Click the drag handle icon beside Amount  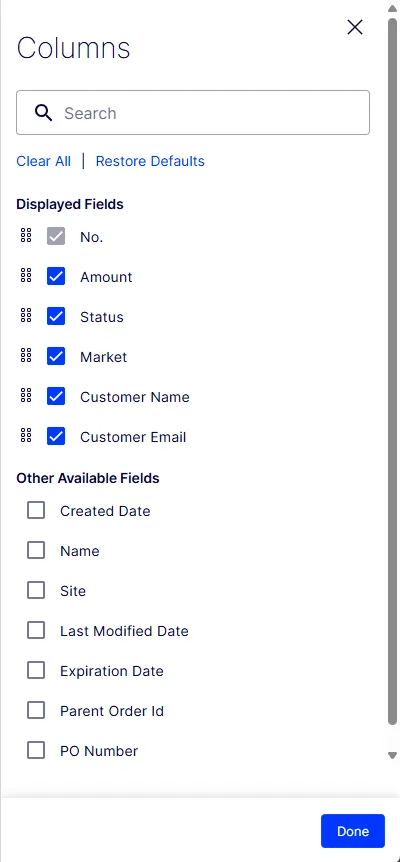tap(26, 275)
